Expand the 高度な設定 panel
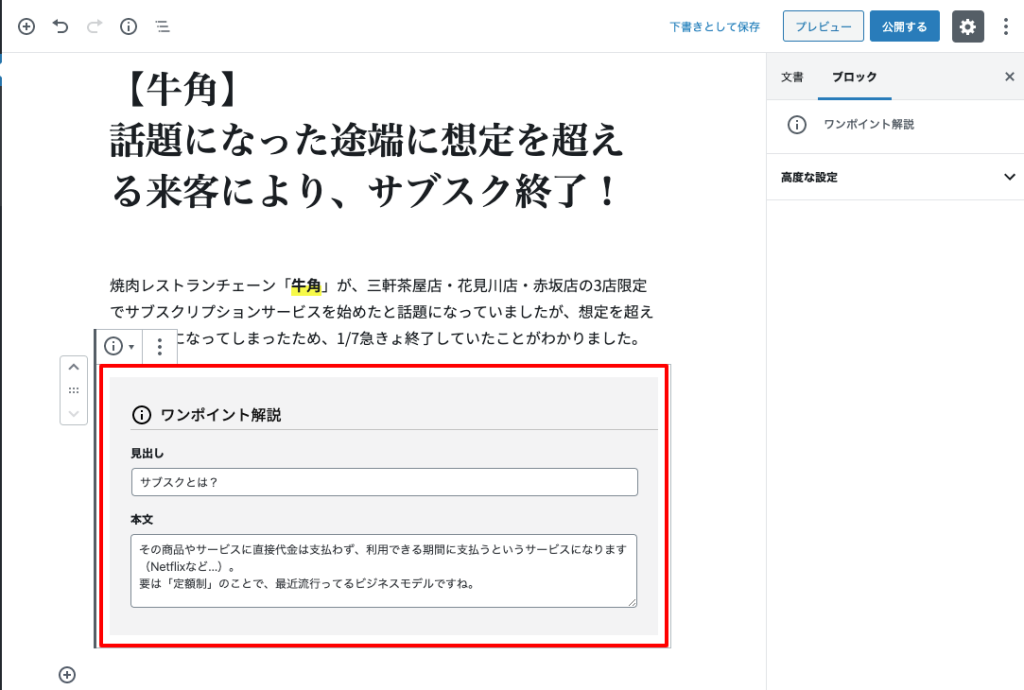Image resolution: width=1024 pixels, height=690 pixels. (x=896, y=177)
